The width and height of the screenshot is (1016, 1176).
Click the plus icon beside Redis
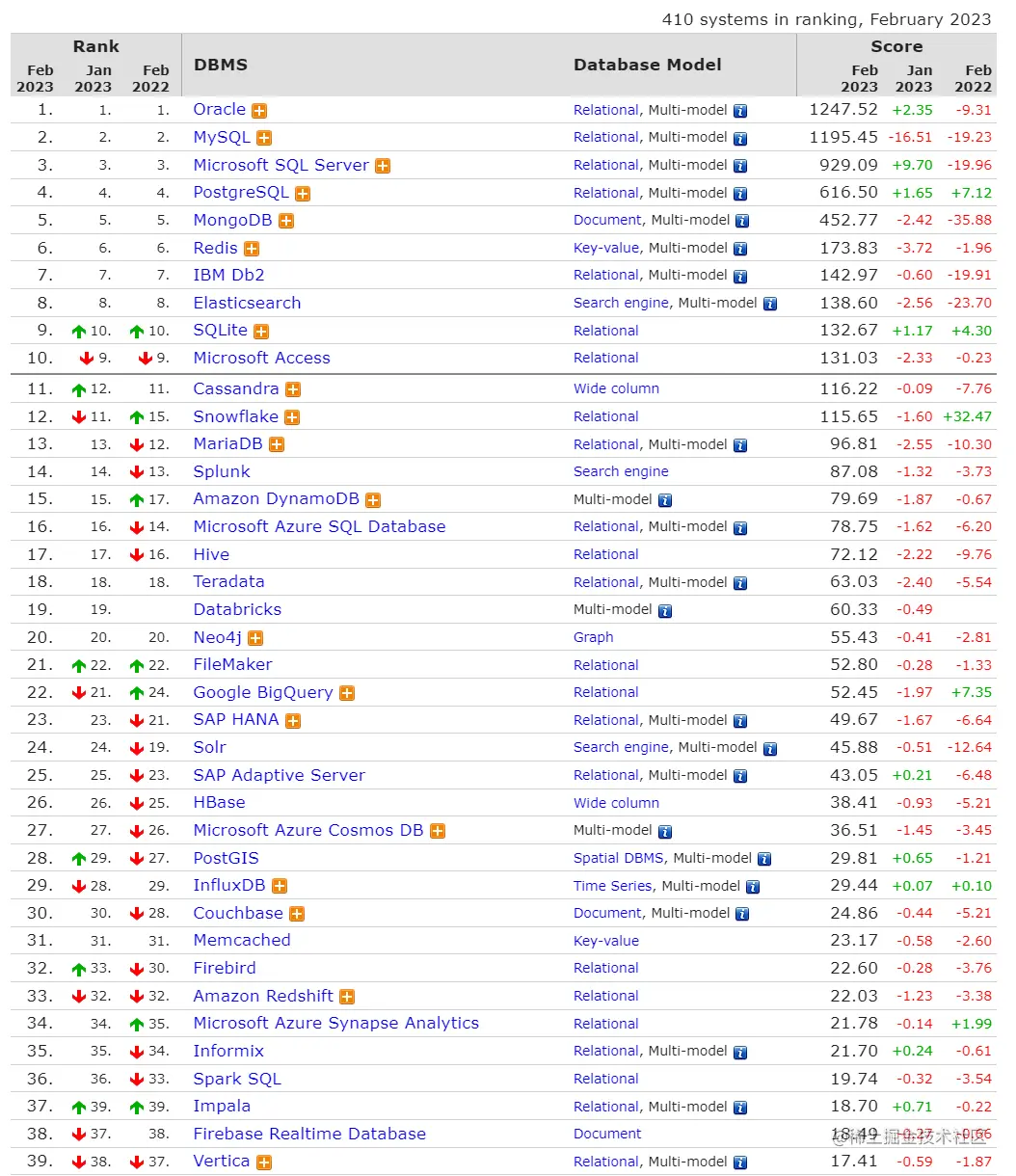[x=252, y=249]
